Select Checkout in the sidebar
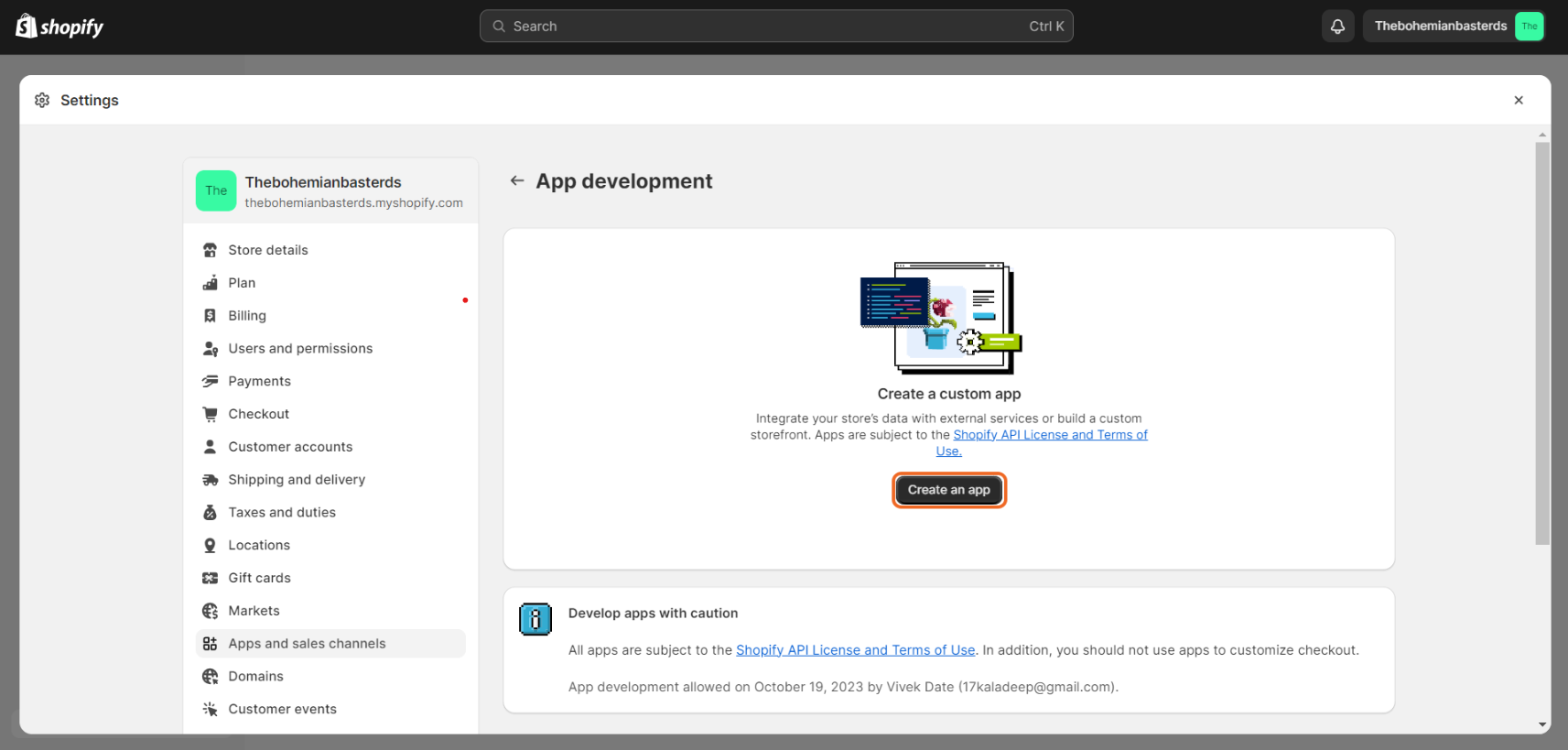Screen dimensions: 1568x750 click(330, 414)
